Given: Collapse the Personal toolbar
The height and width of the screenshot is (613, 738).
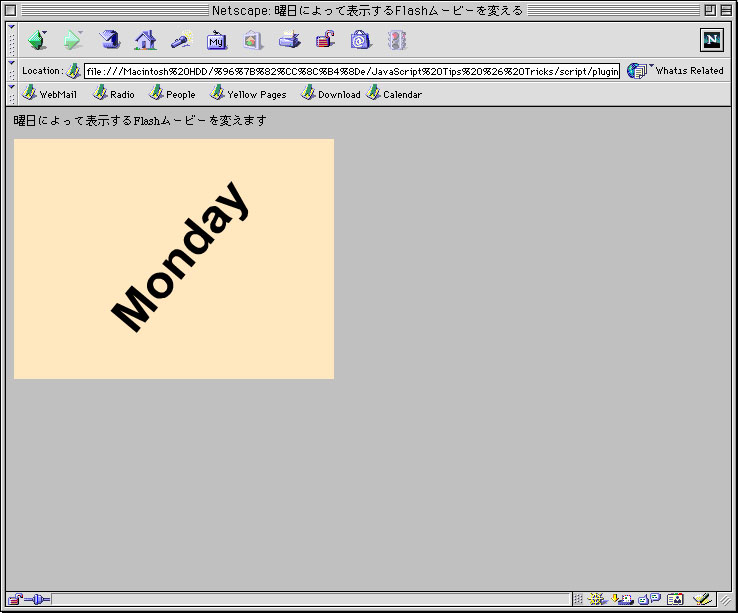Looking at the screenshot, I should pos(12,94).
